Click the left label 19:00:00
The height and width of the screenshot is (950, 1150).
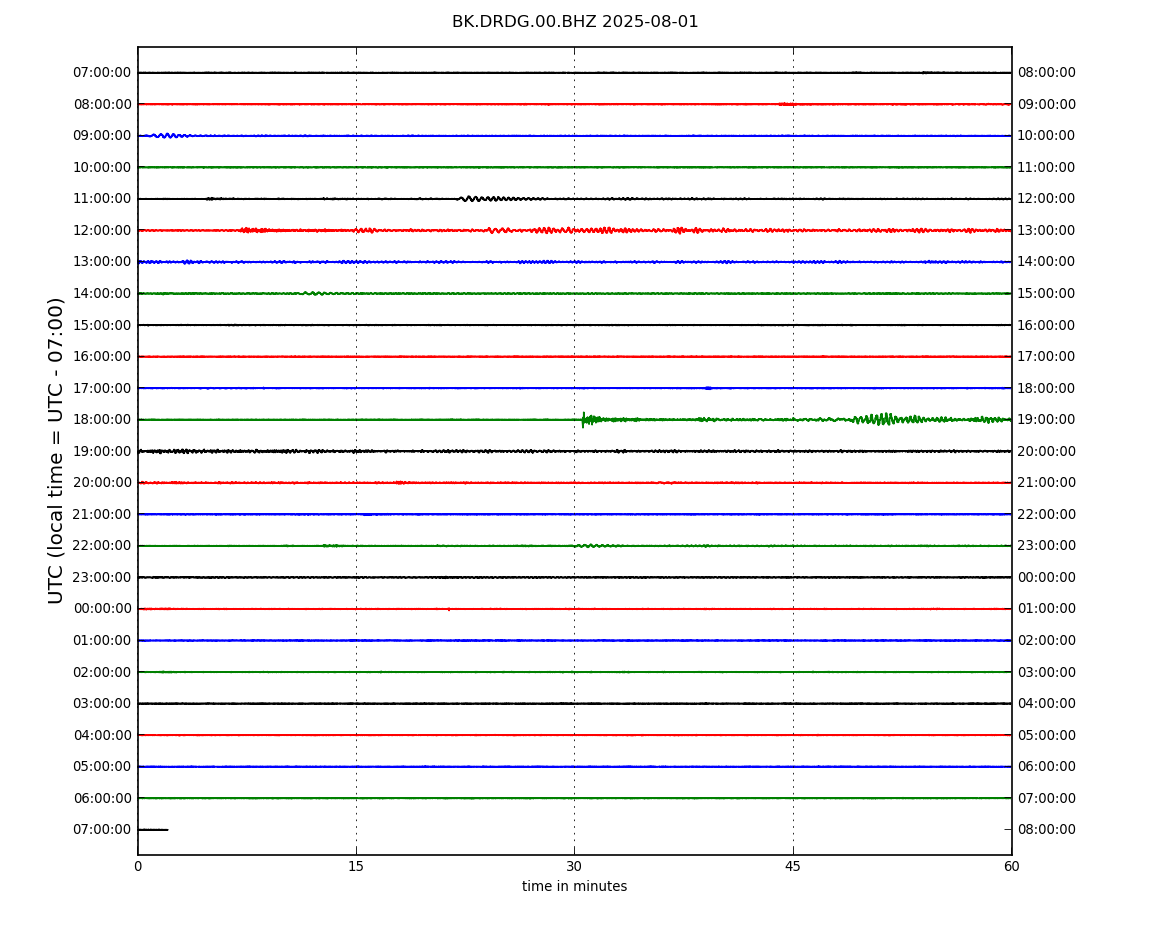(102, 451)
